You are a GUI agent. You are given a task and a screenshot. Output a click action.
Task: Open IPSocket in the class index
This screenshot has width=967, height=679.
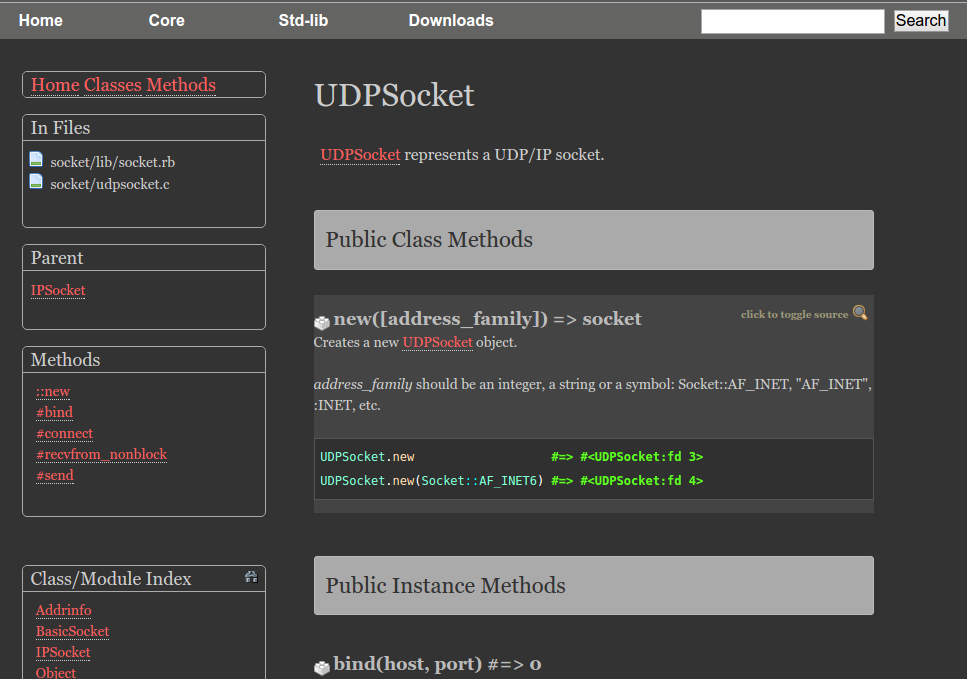click(63, 652)
